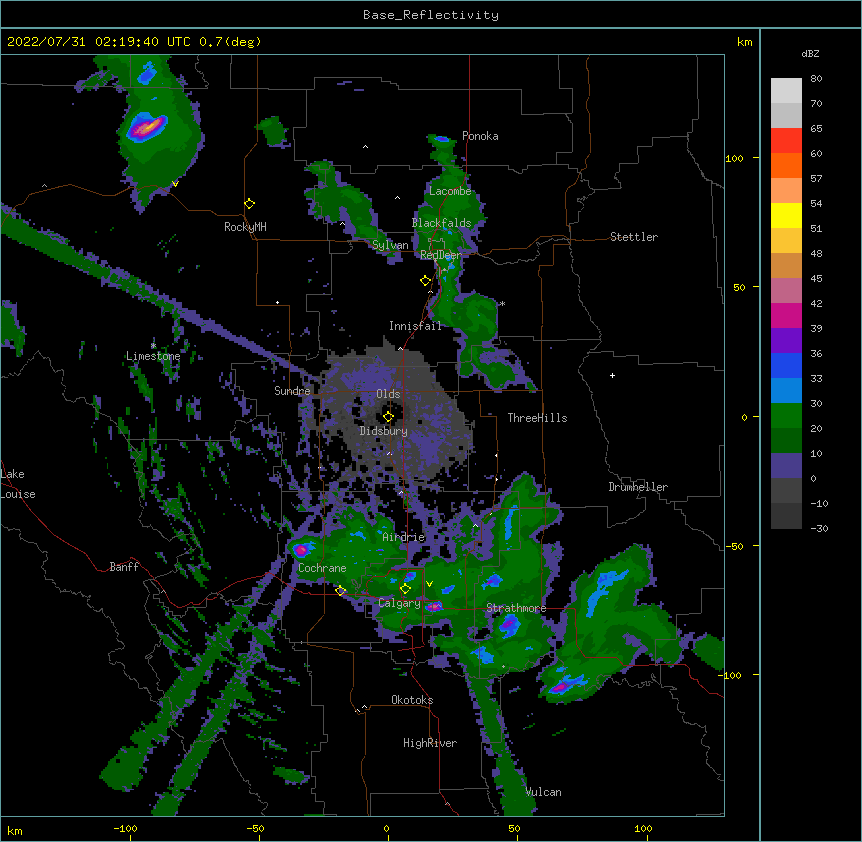This screenshot has height=842, width=862.
Task: Click the yellow radar site diamond between Olds and Didsbury
Action: 388,417
